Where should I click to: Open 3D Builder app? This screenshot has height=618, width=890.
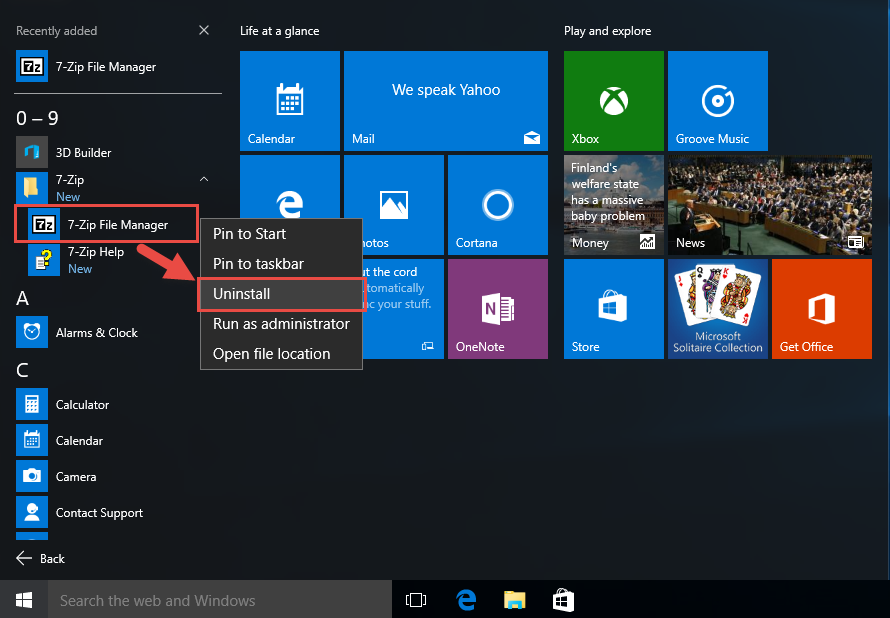point(117,152)
